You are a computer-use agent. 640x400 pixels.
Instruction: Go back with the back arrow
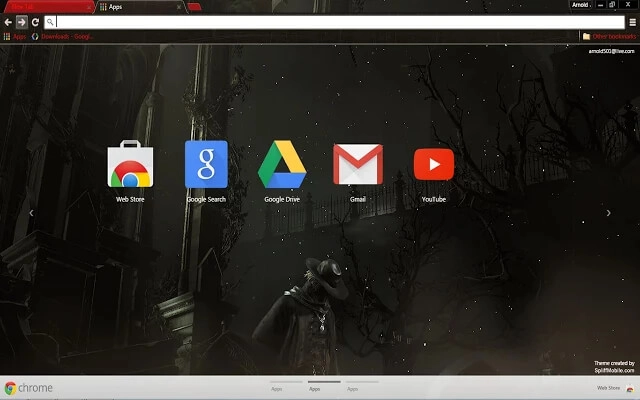pyautogui.click(x=8, y=22)
